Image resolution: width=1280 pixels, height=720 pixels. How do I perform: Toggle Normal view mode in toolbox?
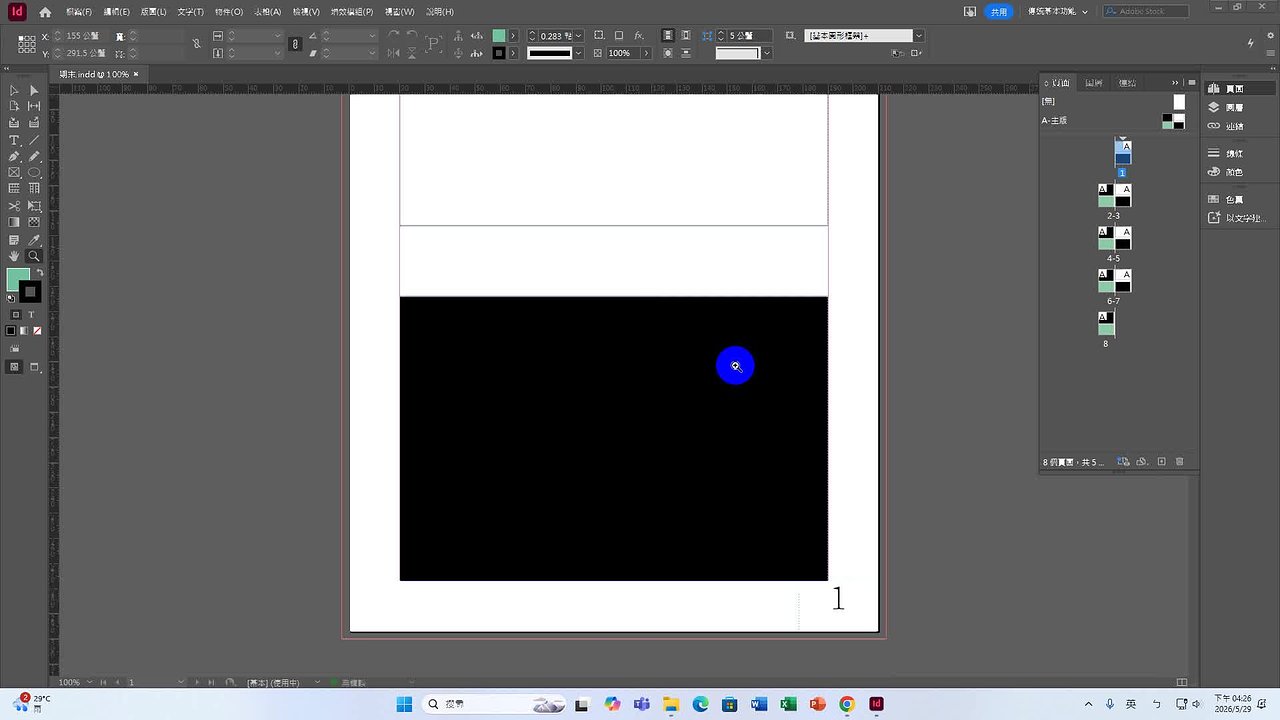[x=14, y=367]
